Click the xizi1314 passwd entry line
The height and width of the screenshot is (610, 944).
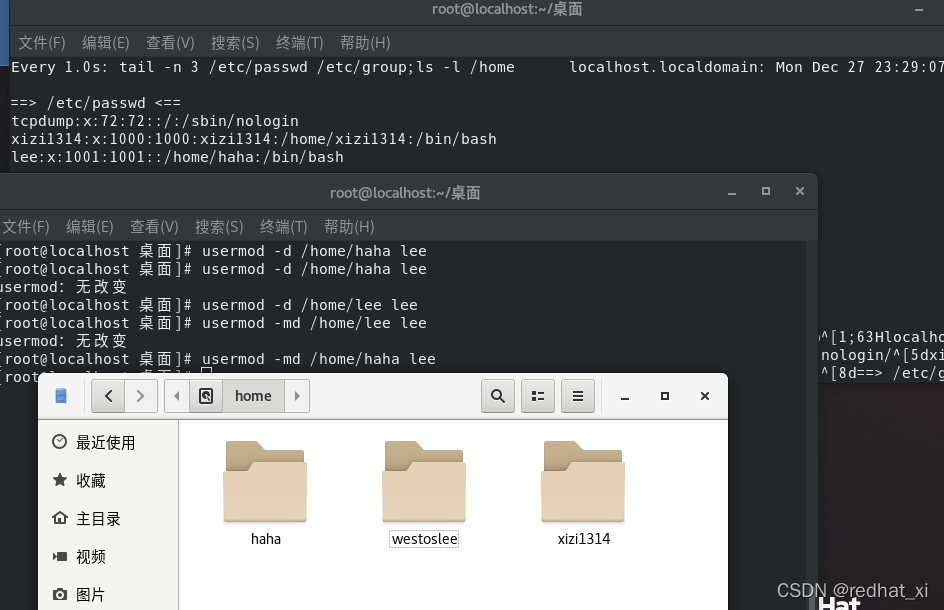click(254, 139)
